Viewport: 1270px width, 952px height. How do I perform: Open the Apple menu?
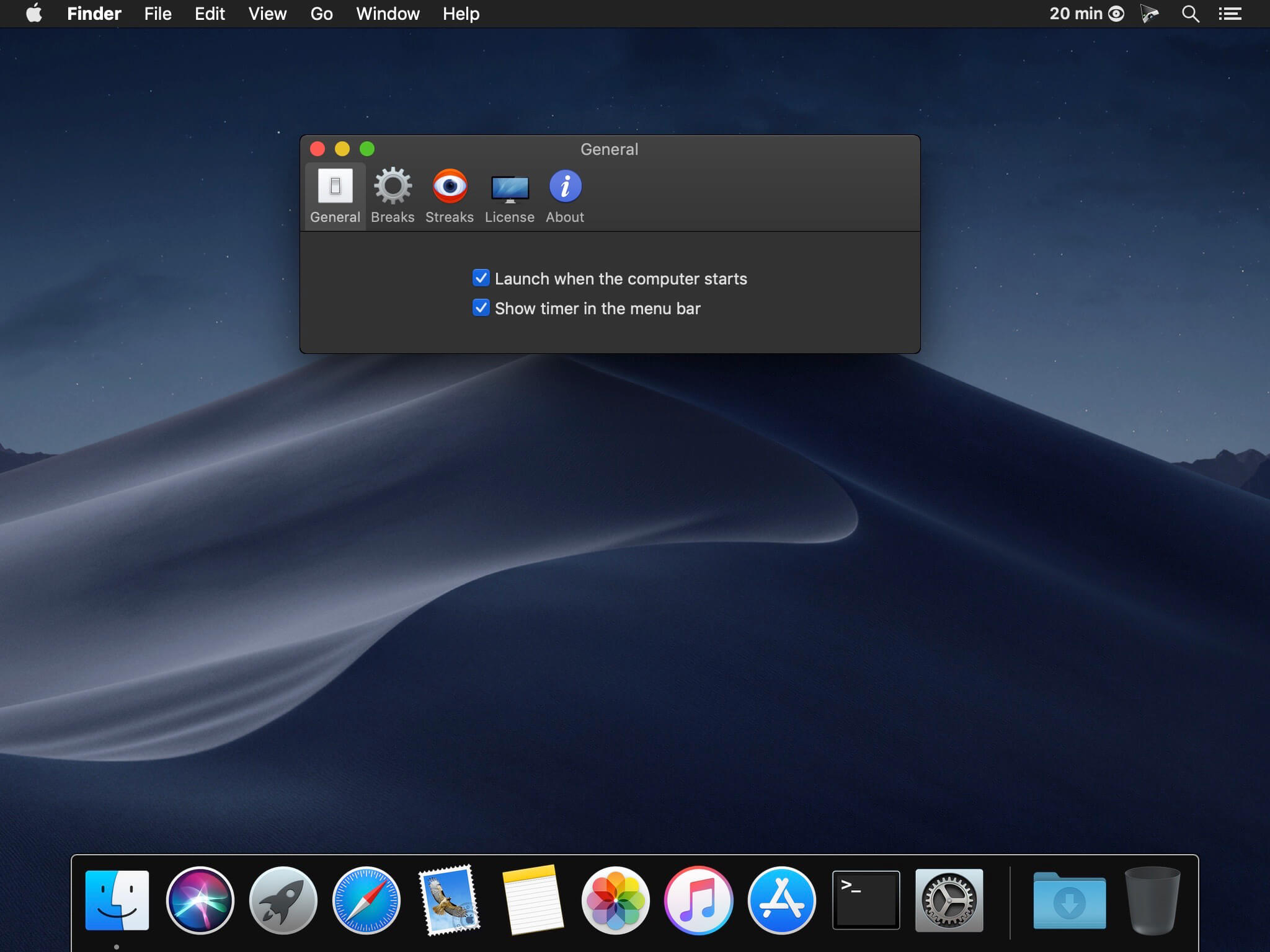34,14
